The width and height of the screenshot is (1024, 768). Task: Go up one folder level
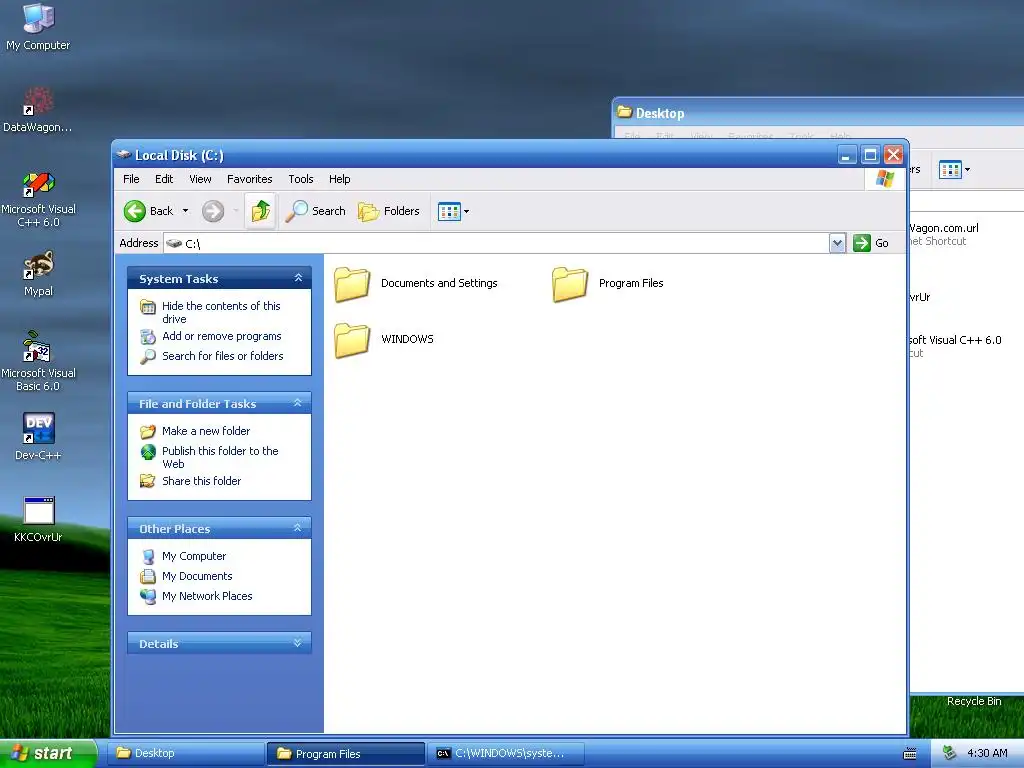(x=261, y=211)
